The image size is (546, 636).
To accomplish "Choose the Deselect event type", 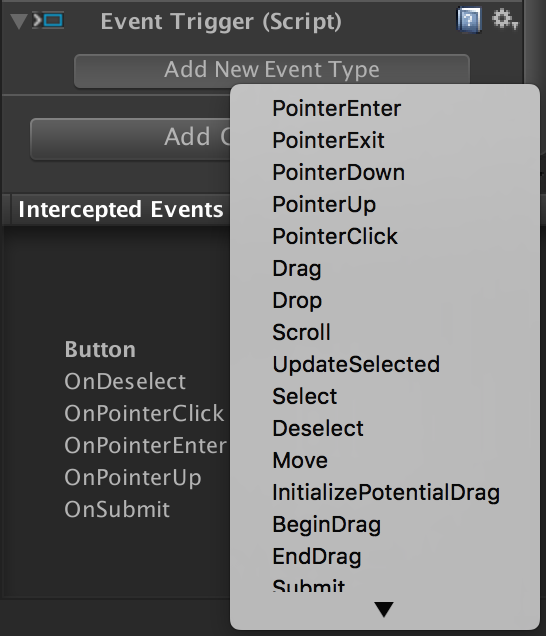I will (385, 428).
